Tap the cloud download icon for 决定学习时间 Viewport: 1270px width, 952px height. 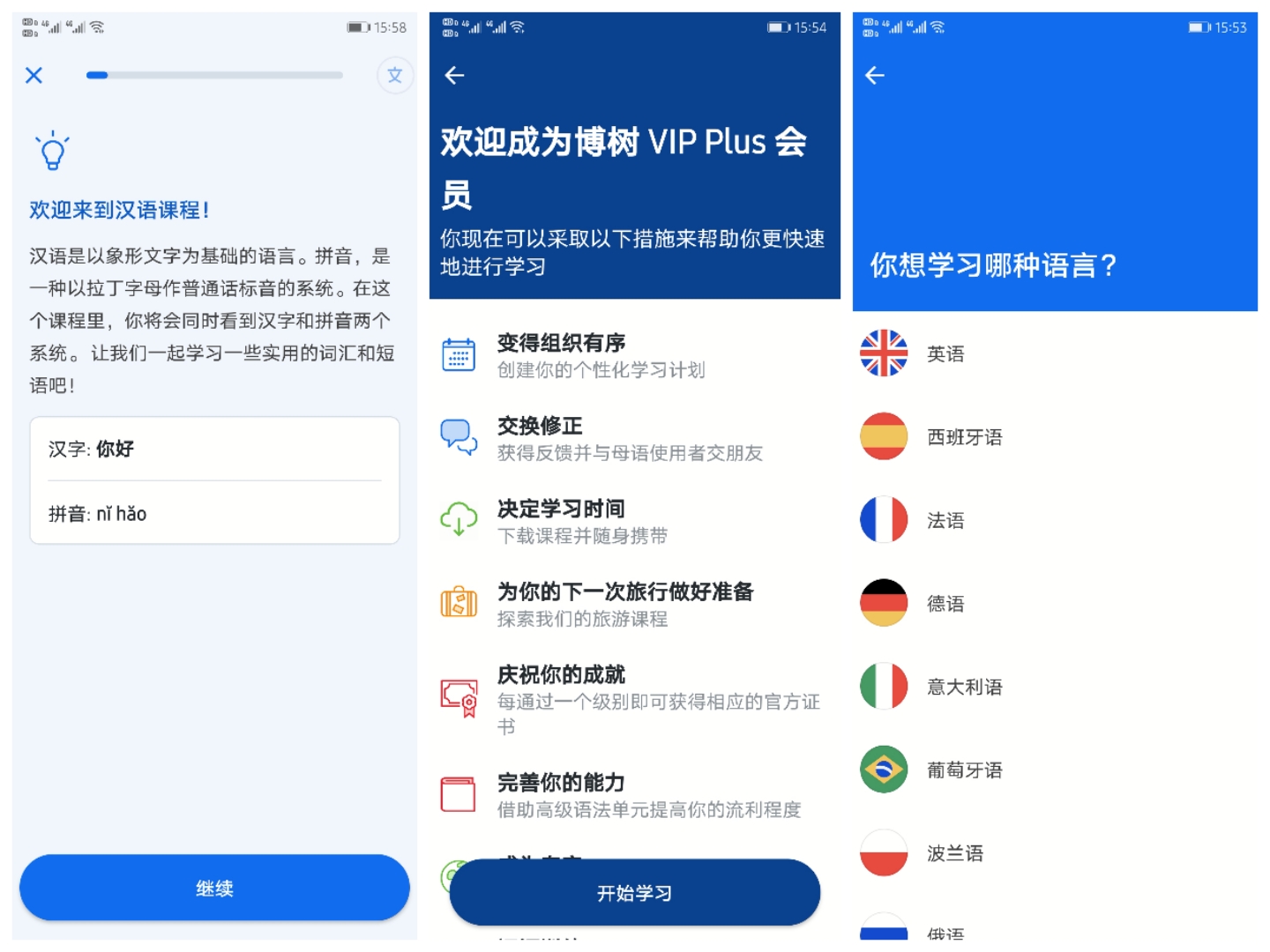459,519
